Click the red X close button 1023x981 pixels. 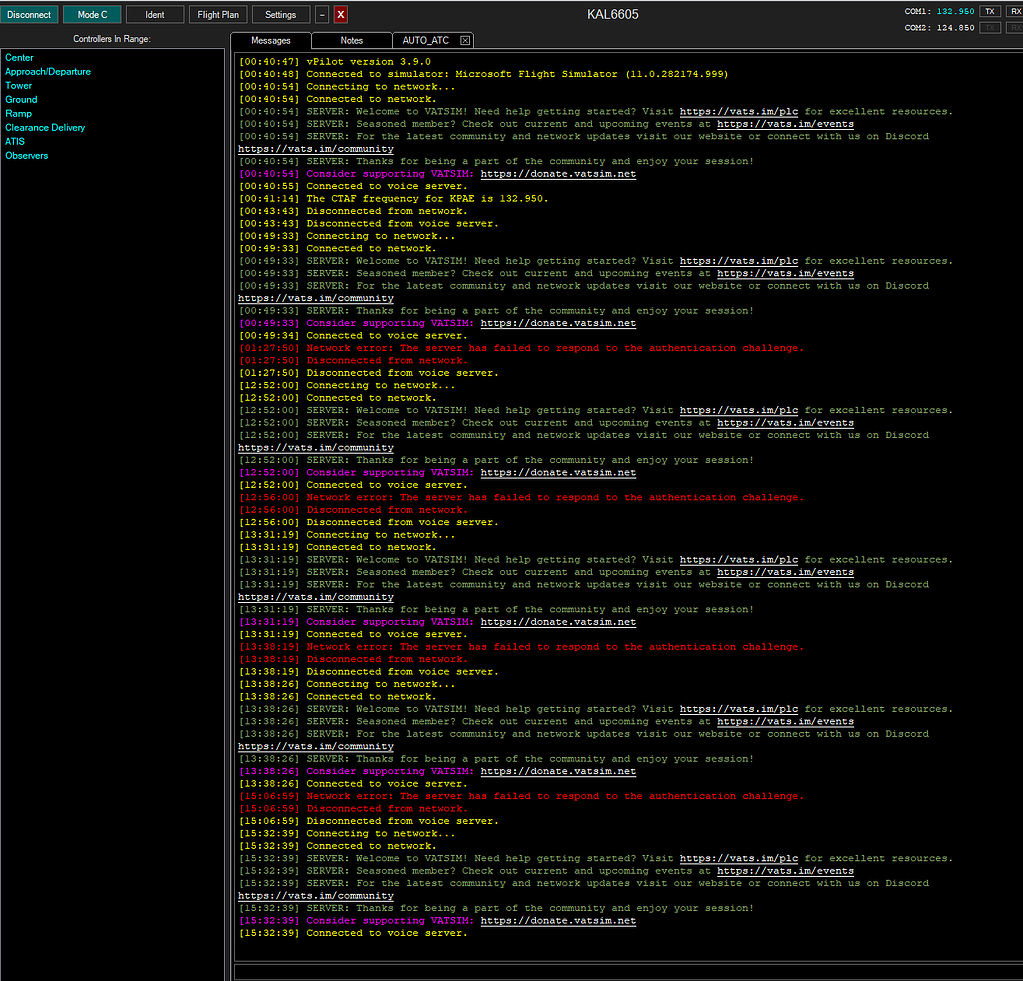point(341,15)
